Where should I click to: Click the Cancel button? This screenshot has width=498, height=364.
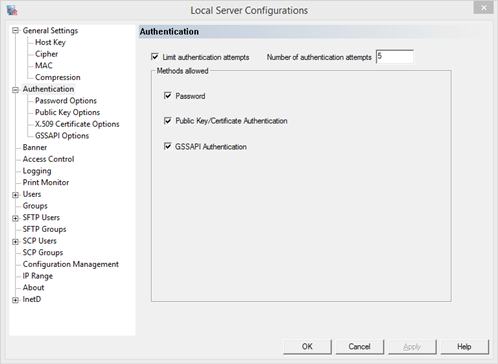coord(360,347)
